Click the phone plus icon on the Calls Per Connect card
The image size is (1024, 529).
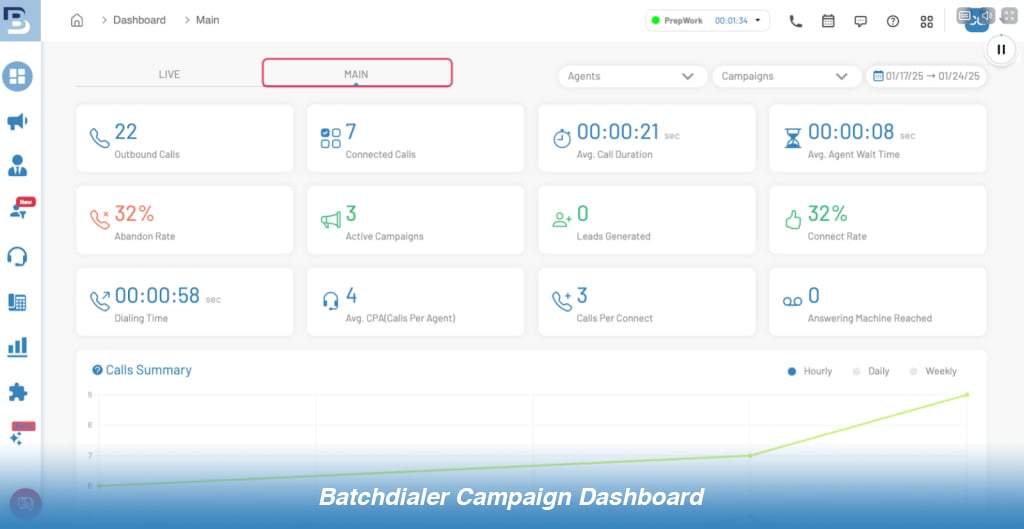point(562,301)
